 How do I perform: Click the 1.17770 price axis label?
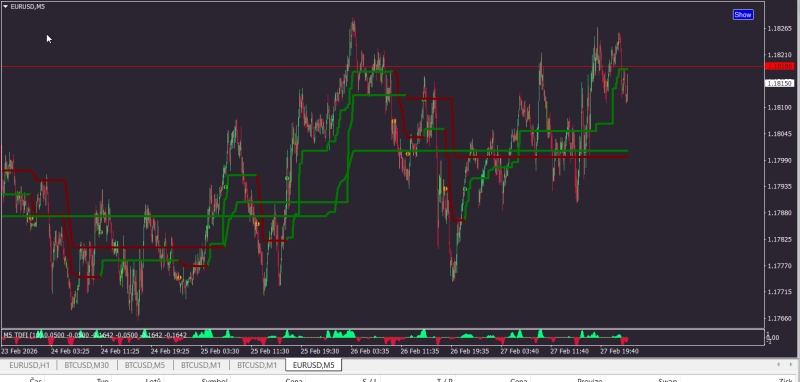(x=780, y=266)
